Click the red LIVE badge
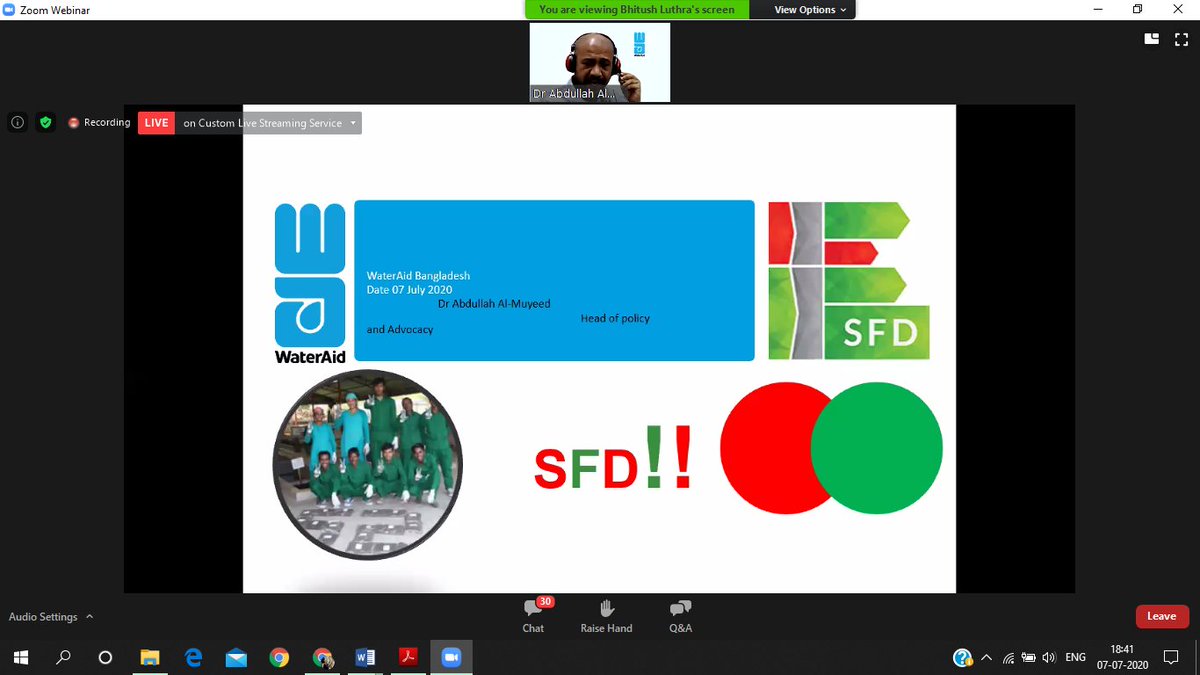Image resolution: width=1200 pixels, height=675 pixels. pyautogui.click(x=156, y=123)
